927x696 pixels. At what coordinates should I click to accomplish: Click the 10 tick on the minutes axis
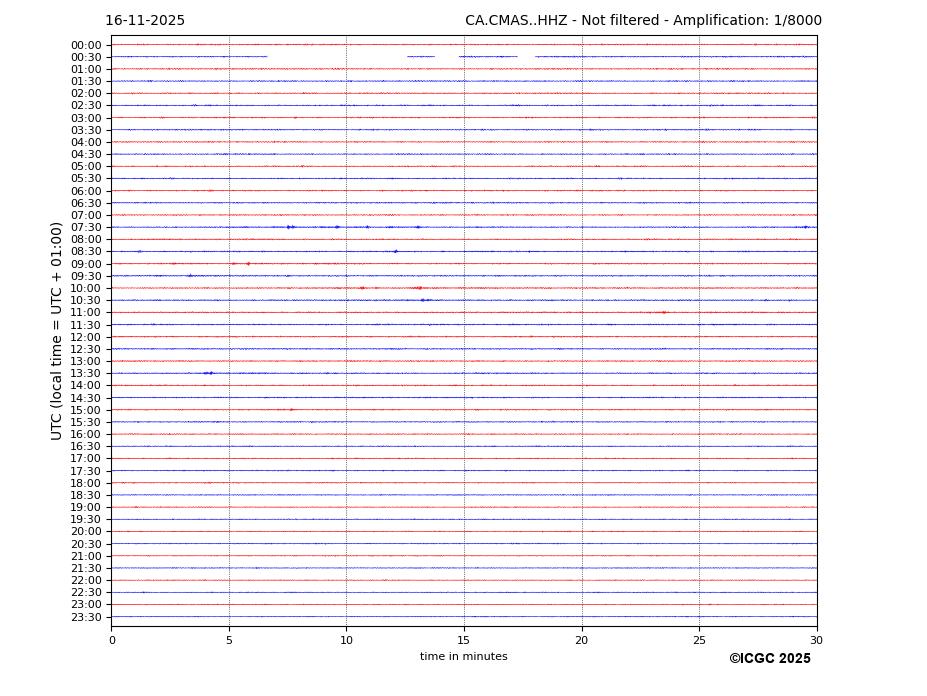(346, 640)
